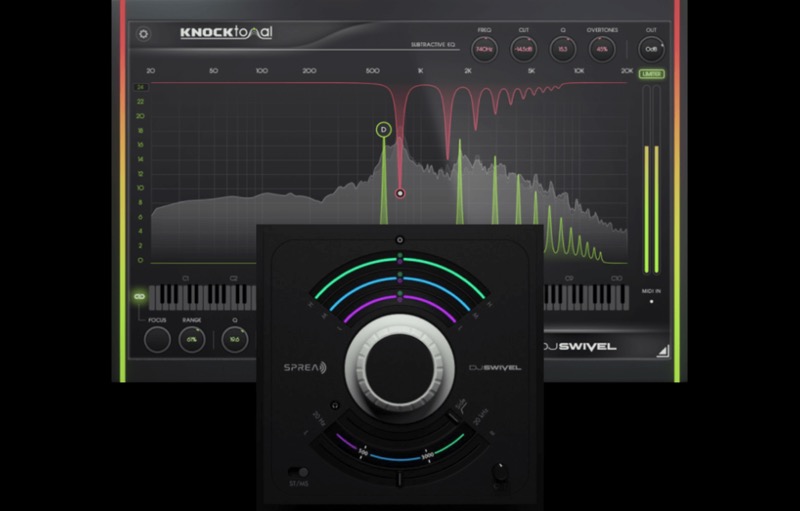800x511 pixels.
Task: Click the small output knob at bottom right of Spread
Action: [499, 469]
